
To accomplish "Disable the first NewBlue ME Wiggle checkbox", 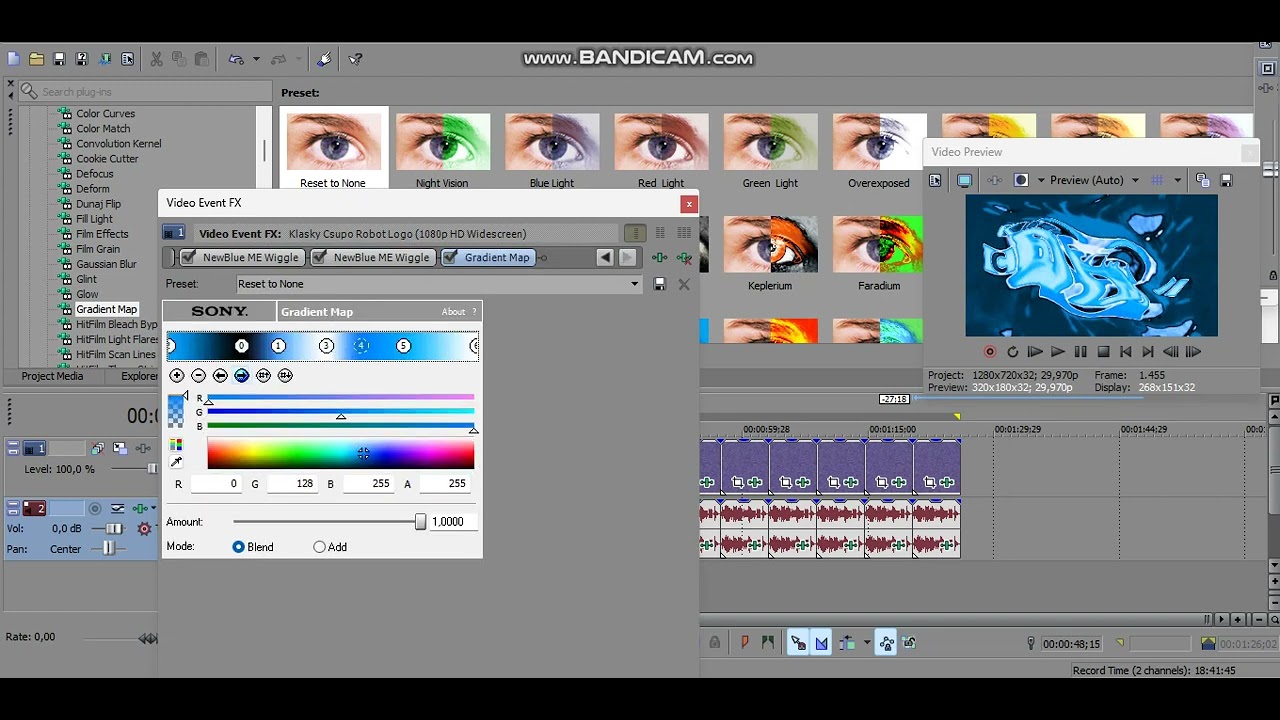I will [x=188, y=258].
